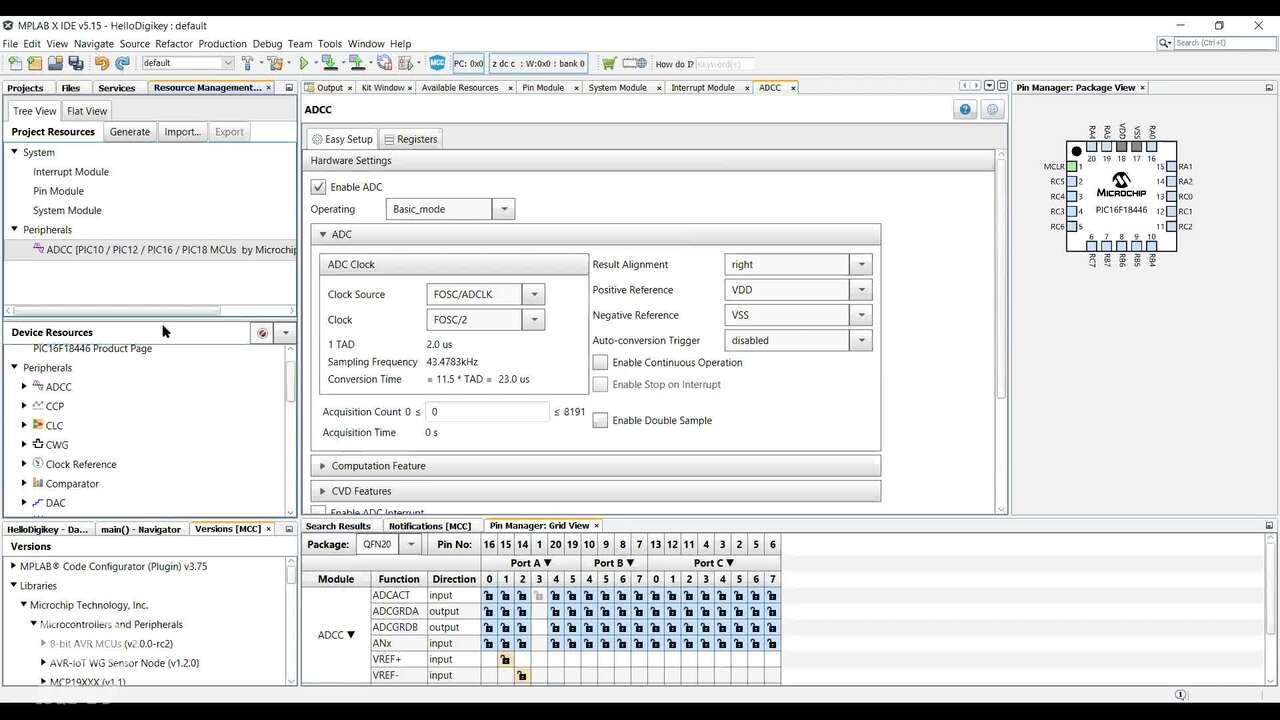The width and height of the screenshot is (1280, 720).
Task: Click the Import... button
Action: coord(182,132)
